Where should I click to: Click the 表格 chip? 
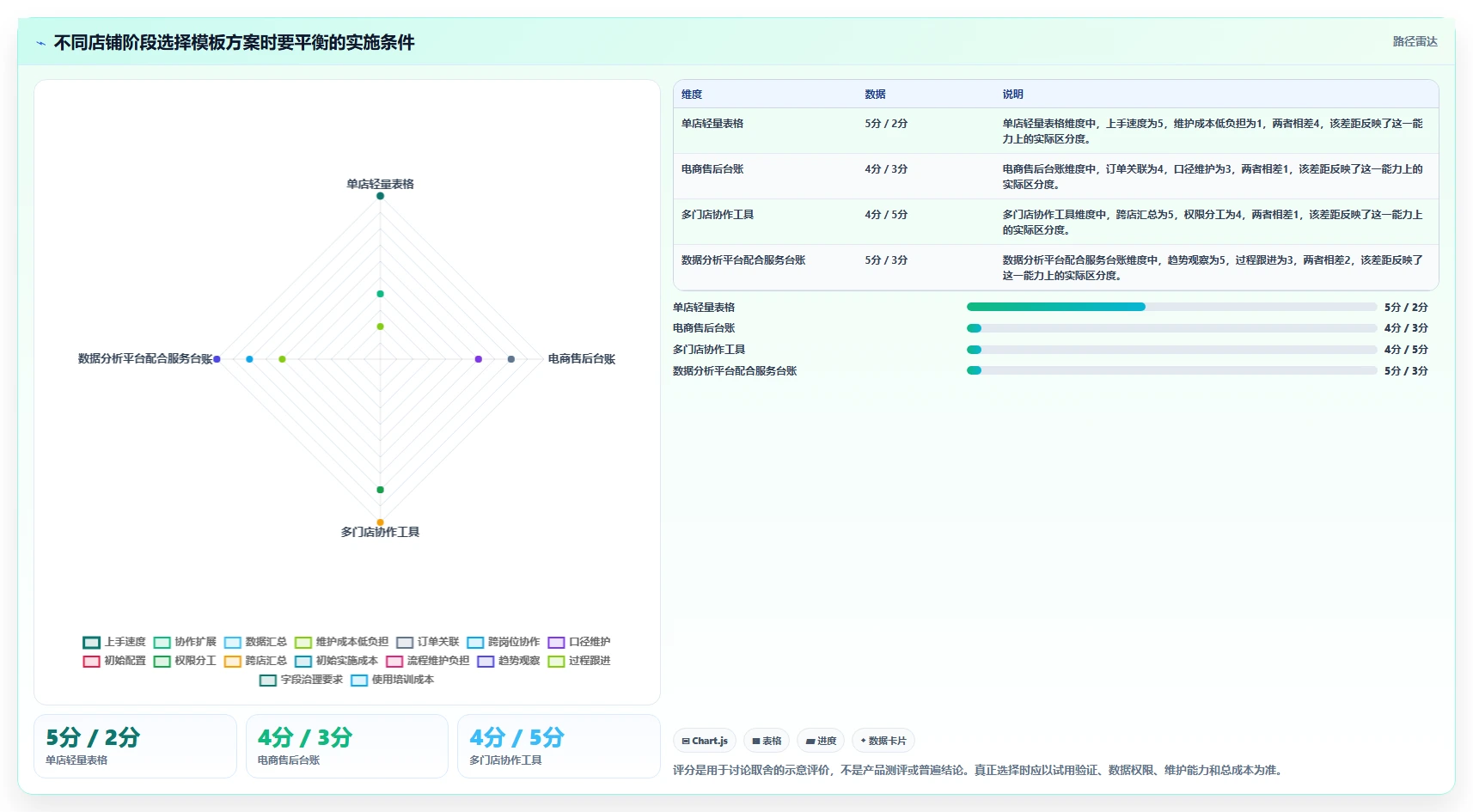click(767, 741)
